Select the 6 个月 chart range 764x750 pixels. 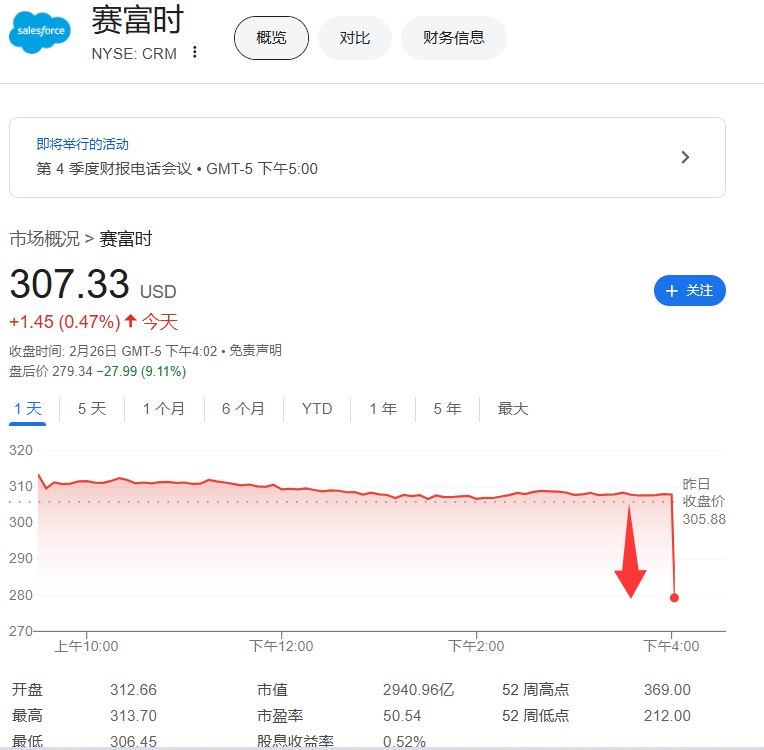click(x=243, y=408)
